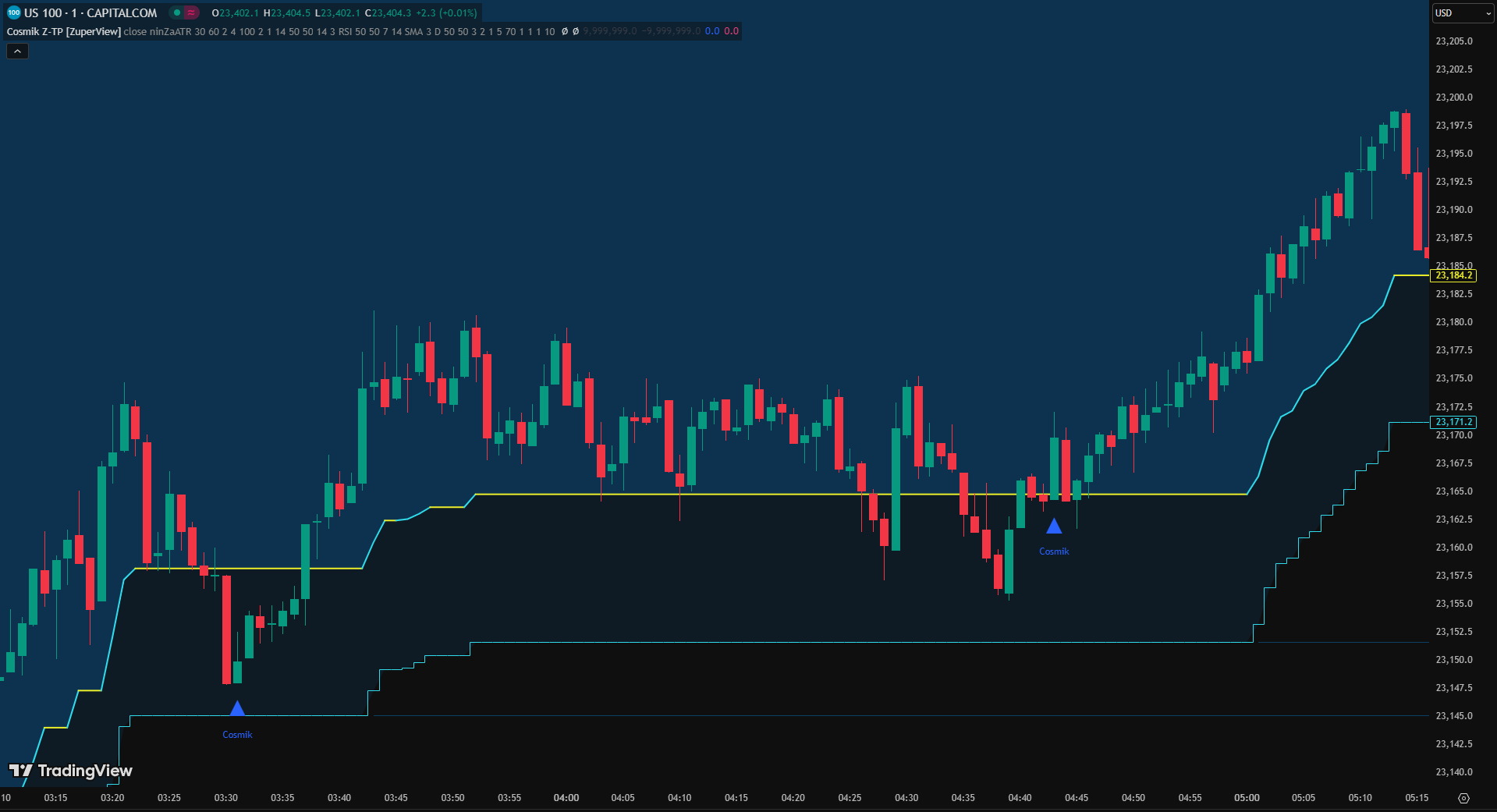Click the TradingView logo
The height and width of the screenshot is (812, 1497).
70,771
